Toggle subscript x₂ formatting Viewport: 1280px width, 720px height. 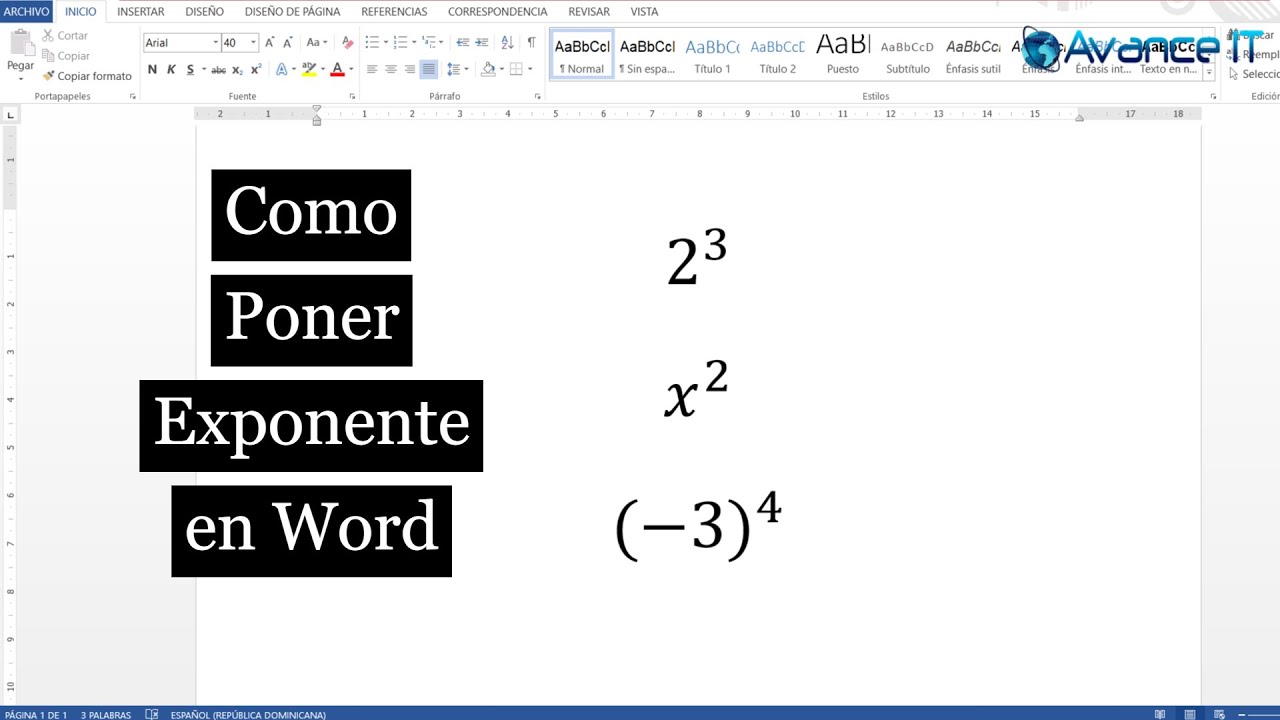(x=237, y=69)
